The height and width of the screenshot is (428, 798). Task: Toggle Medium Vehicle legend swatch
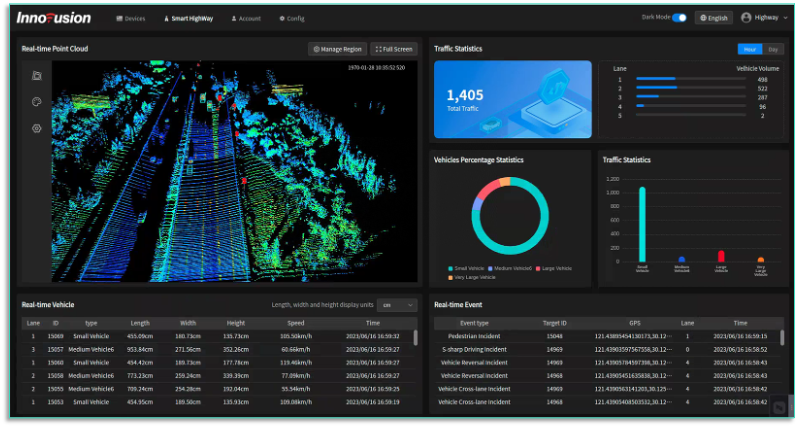(490, 269)
